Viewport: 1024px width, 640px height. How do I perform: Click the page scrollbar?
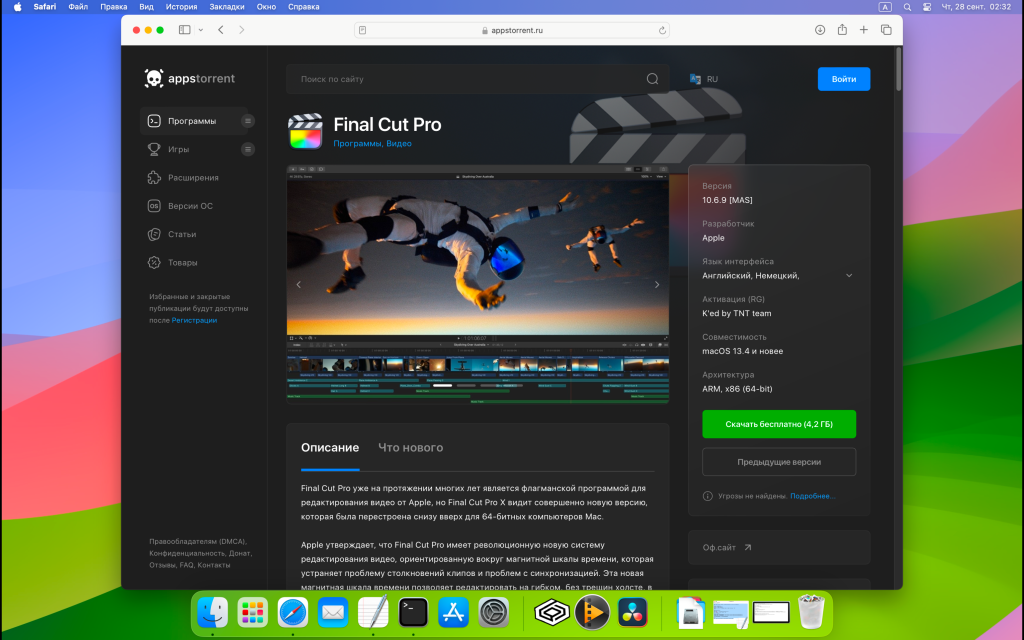pos(899,69)
